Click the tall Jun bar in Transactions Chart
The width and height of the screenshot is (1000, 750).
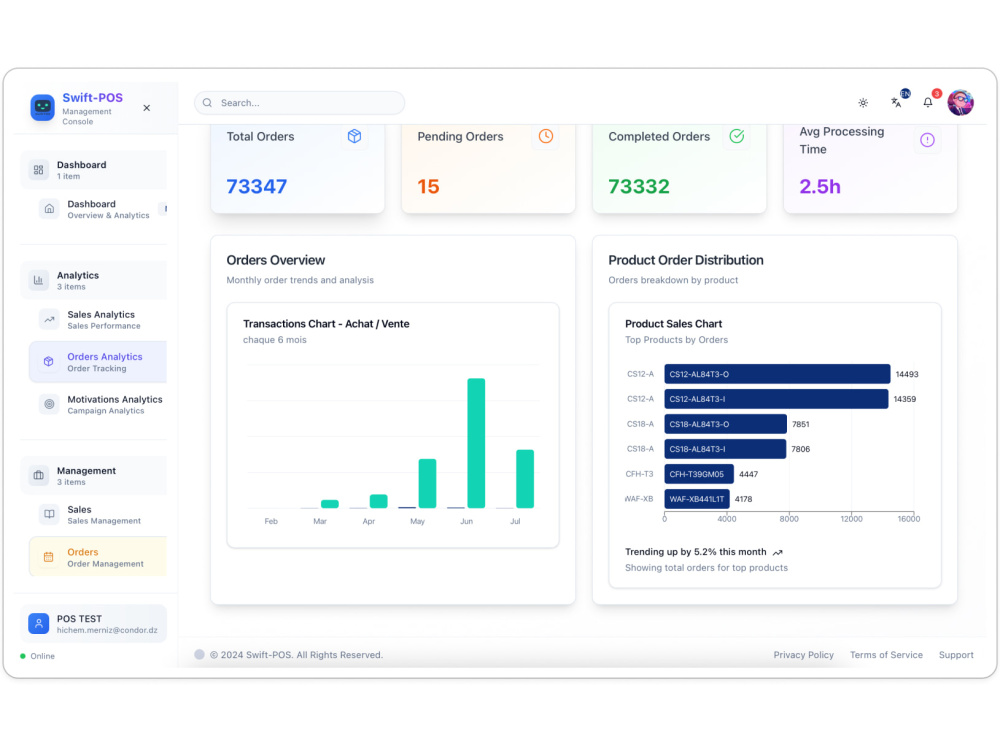(x=476, y=443)
